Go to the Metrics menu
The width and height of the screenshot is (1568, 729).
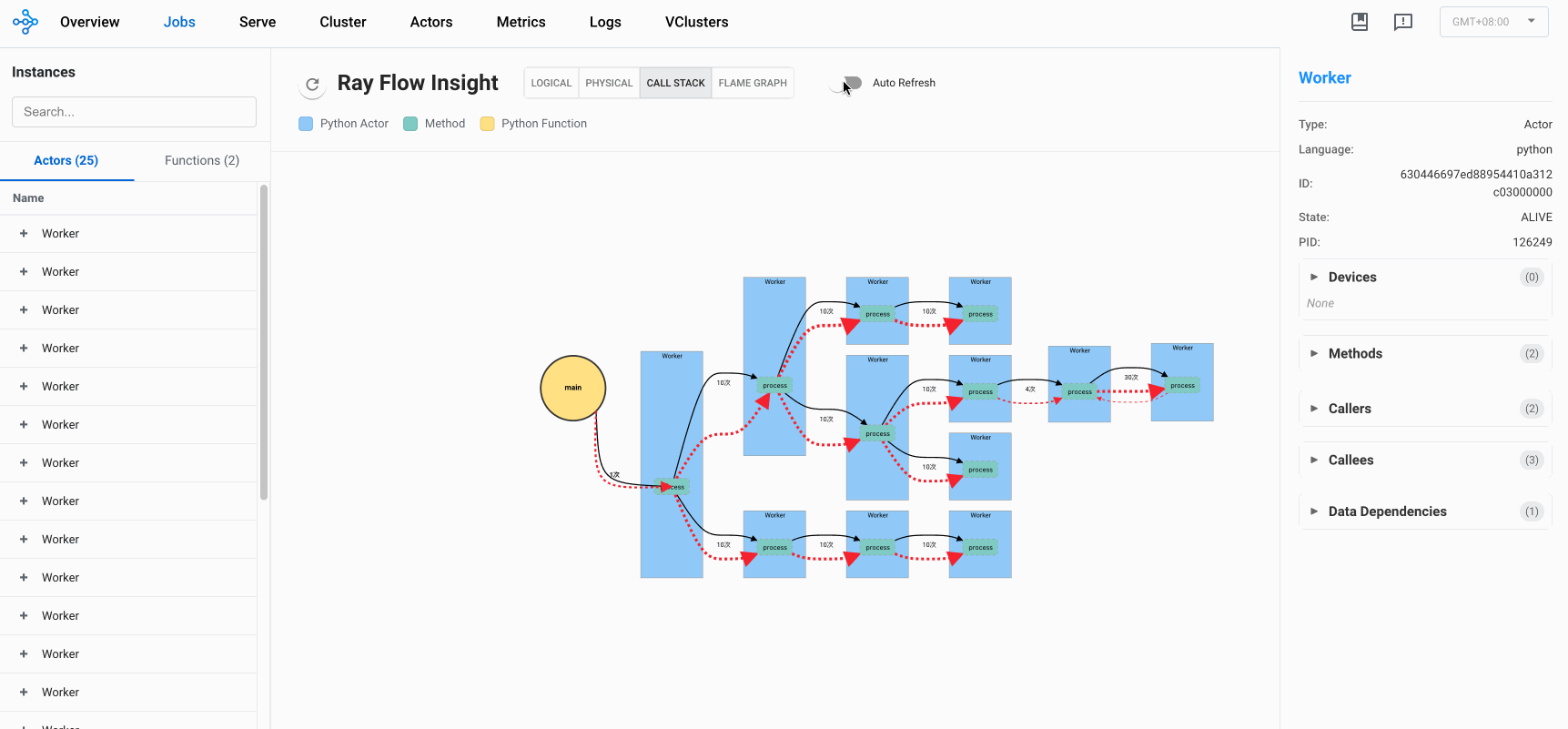[x=521, y=22]
